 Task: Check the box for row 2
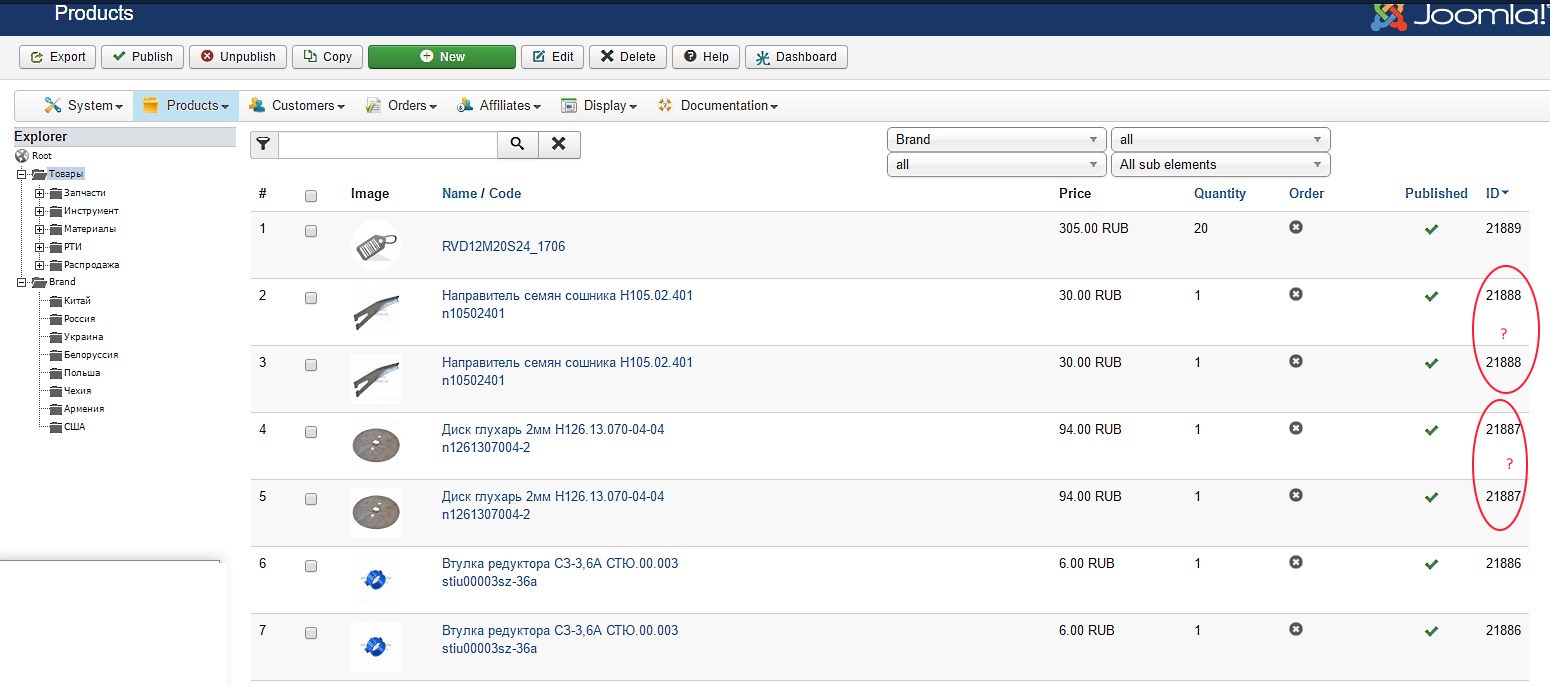pyautogui.click(x=311, y=298)
